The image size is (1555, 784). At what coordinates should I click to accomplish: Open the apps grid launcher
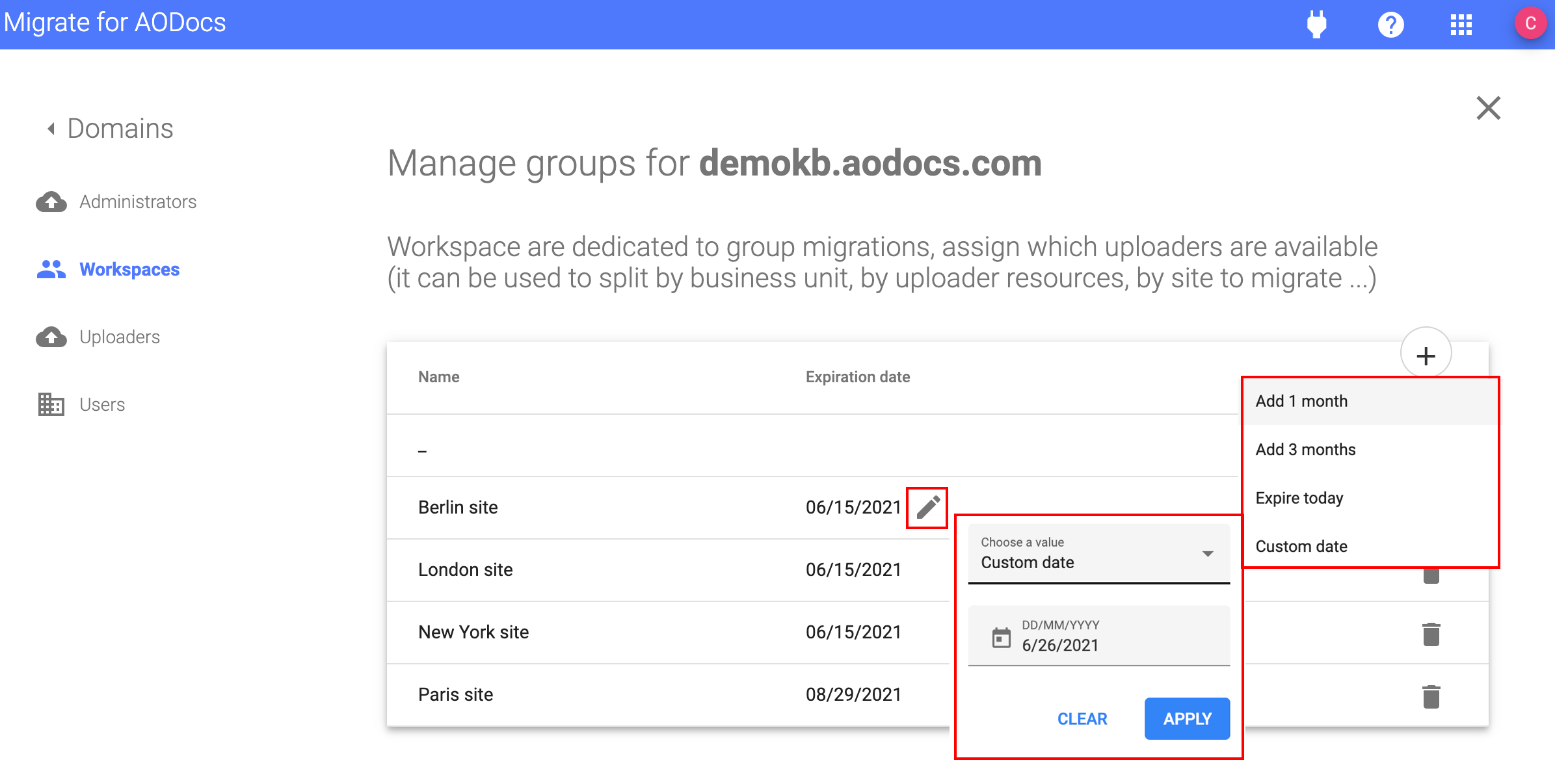(1461, 25)
